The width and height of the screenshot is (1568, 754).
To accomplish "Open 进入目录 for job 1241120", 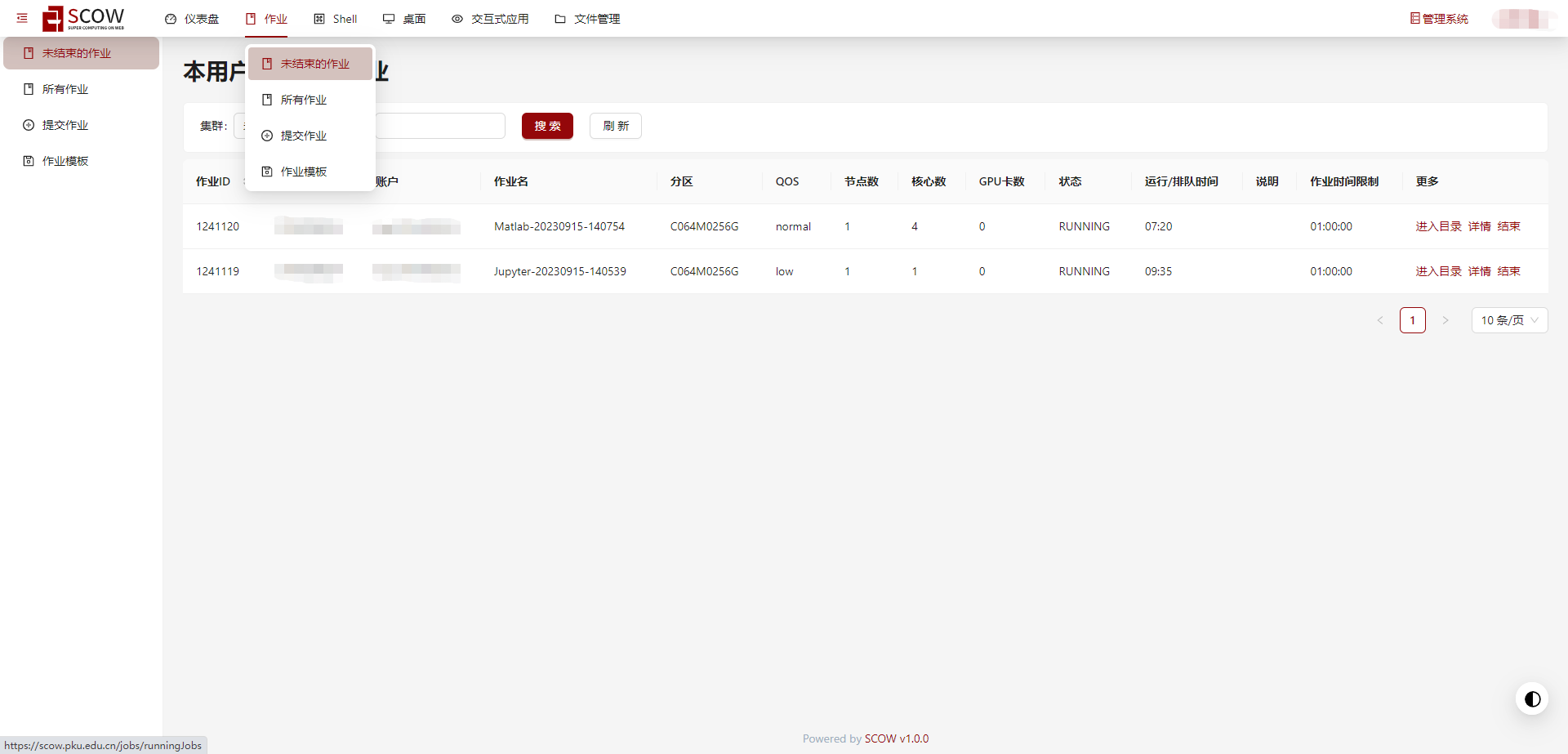I will [1438, 226].
